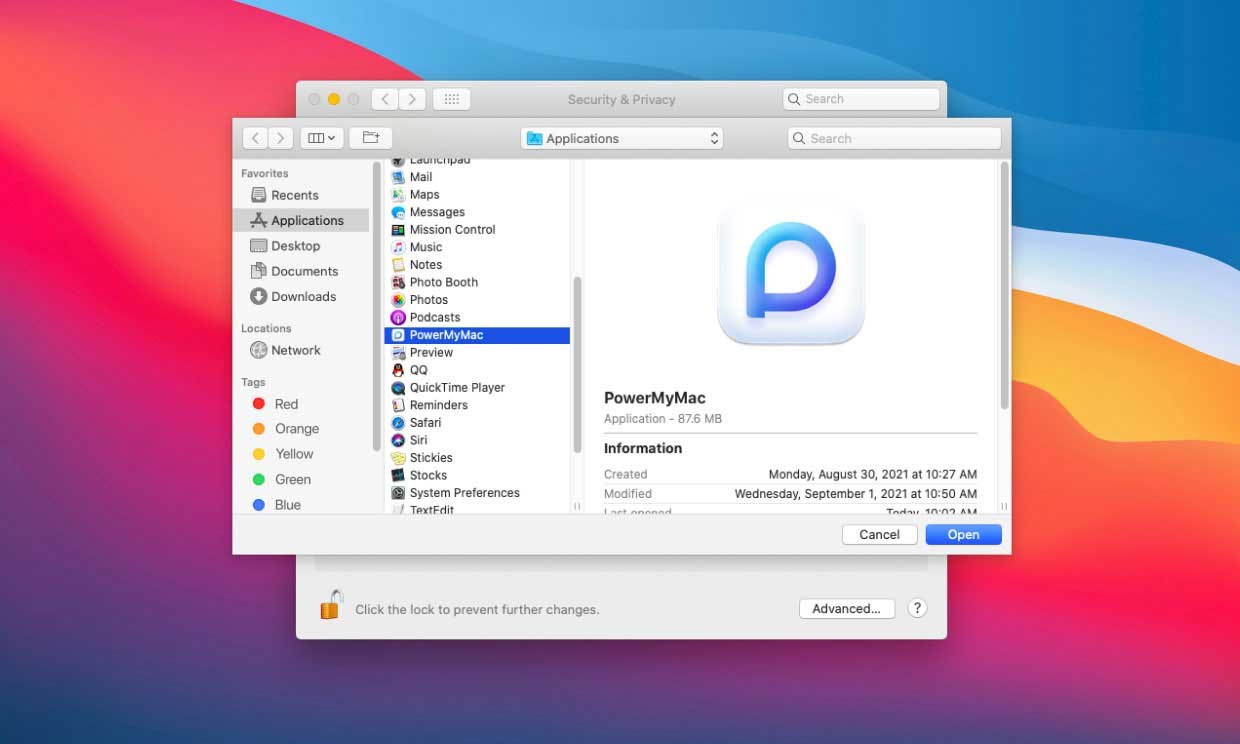This screenshot has height=744, width=1240.
Task: Click the file dialog search field
Action: tap(894, 138)
